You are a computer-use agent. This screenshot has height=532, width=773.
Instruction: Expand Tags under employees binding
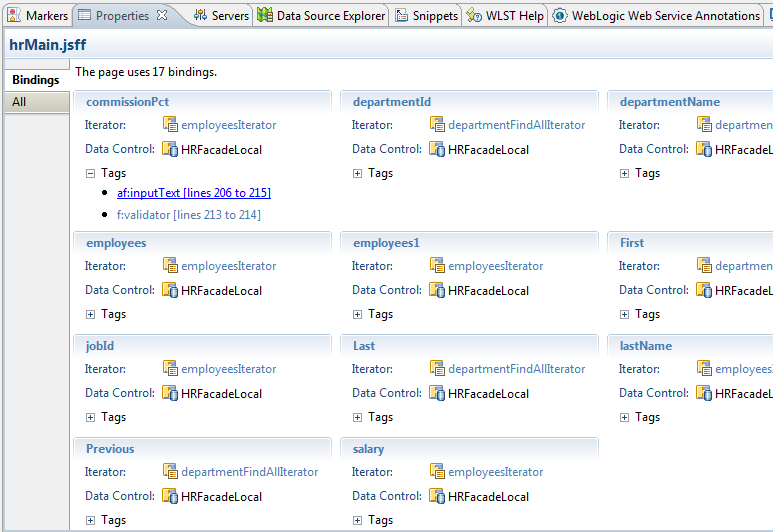(x=90, y=315)
